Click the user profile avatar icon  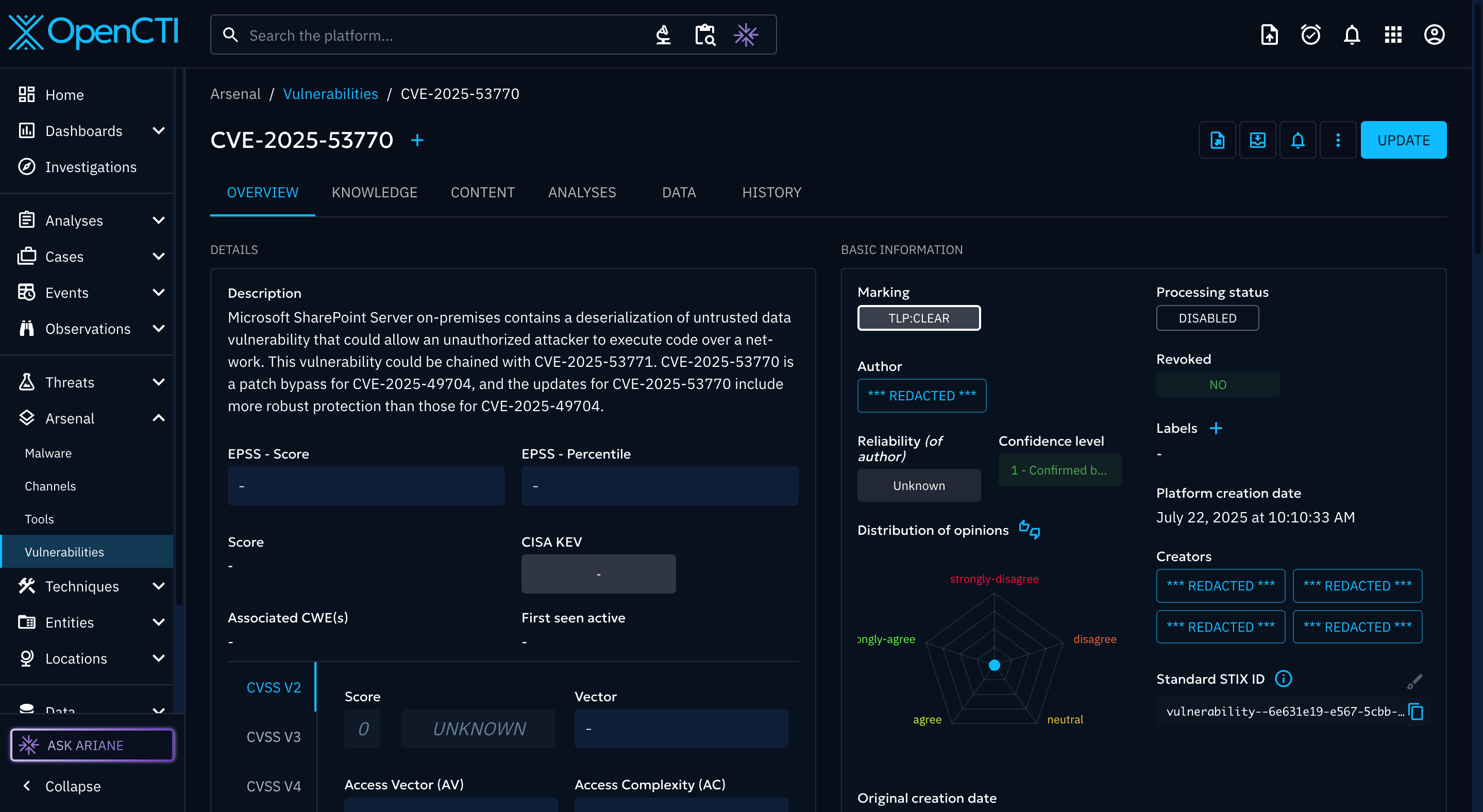pyautogui.click(x=1434, y=35)
